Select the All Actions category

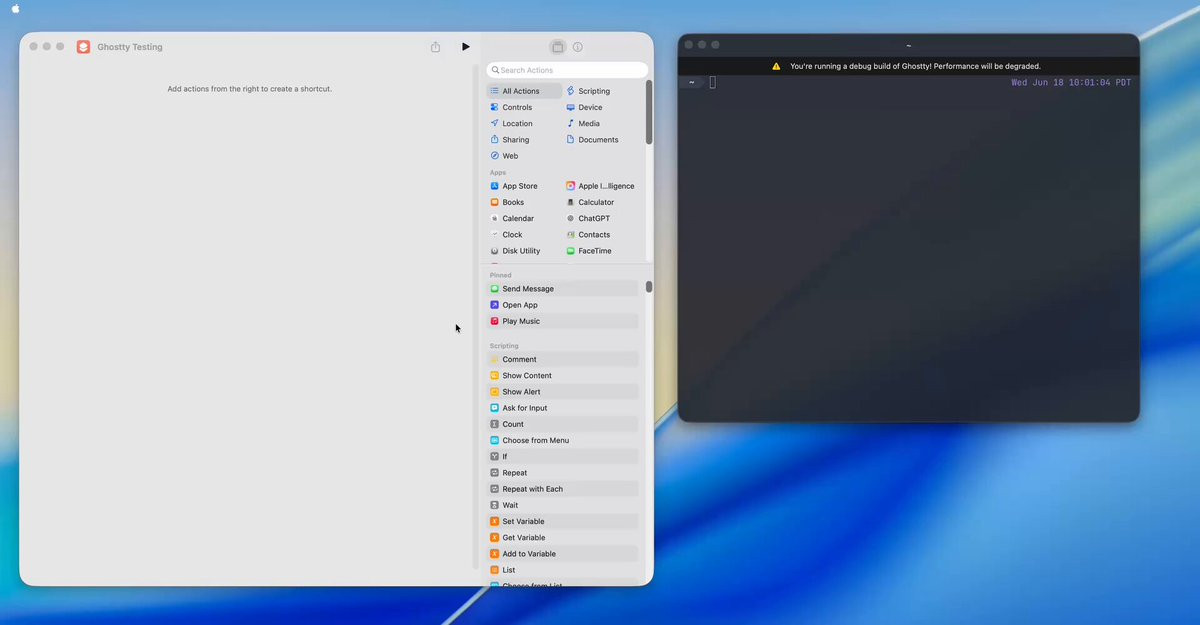524,91
